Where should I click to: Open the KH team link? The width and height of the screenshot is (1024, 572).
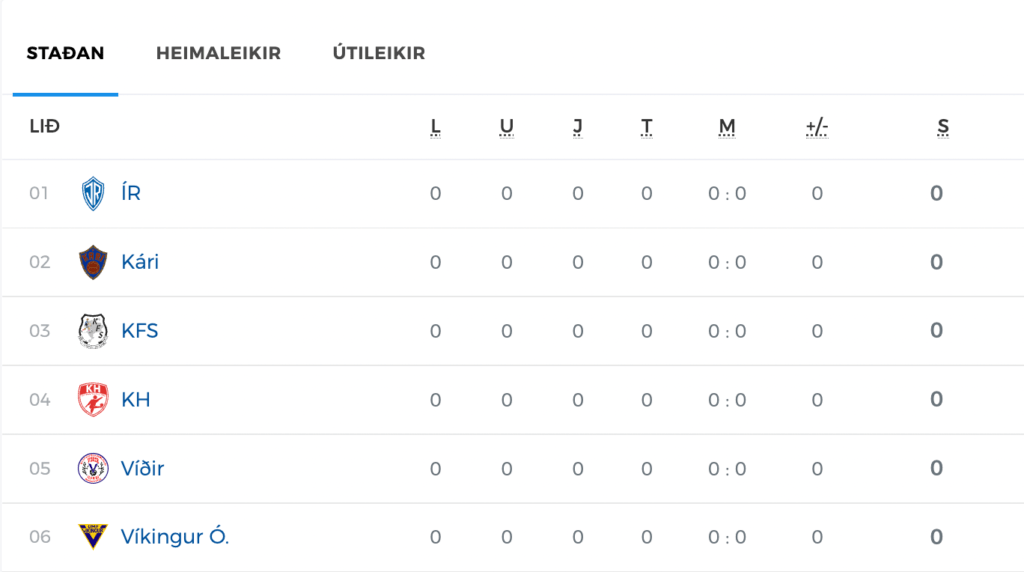(x=136, y=400)
